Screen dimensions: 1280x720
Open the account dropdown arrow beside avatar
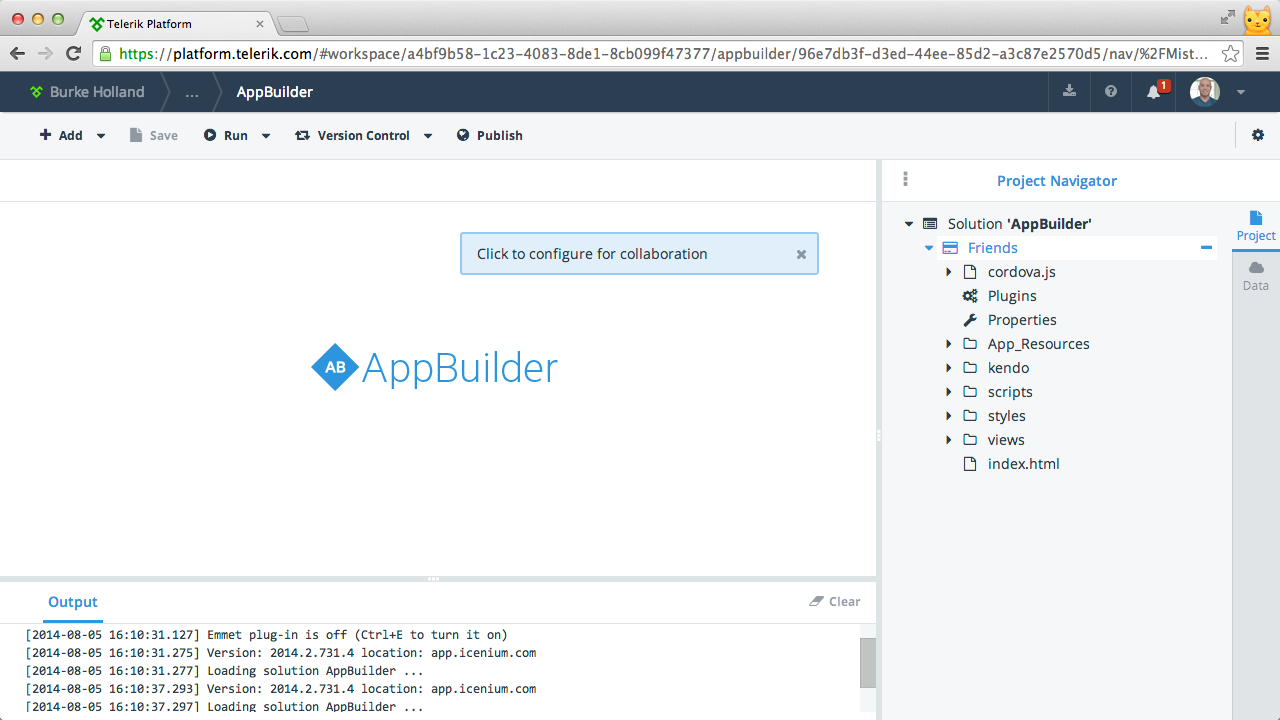click(1240, 92)
